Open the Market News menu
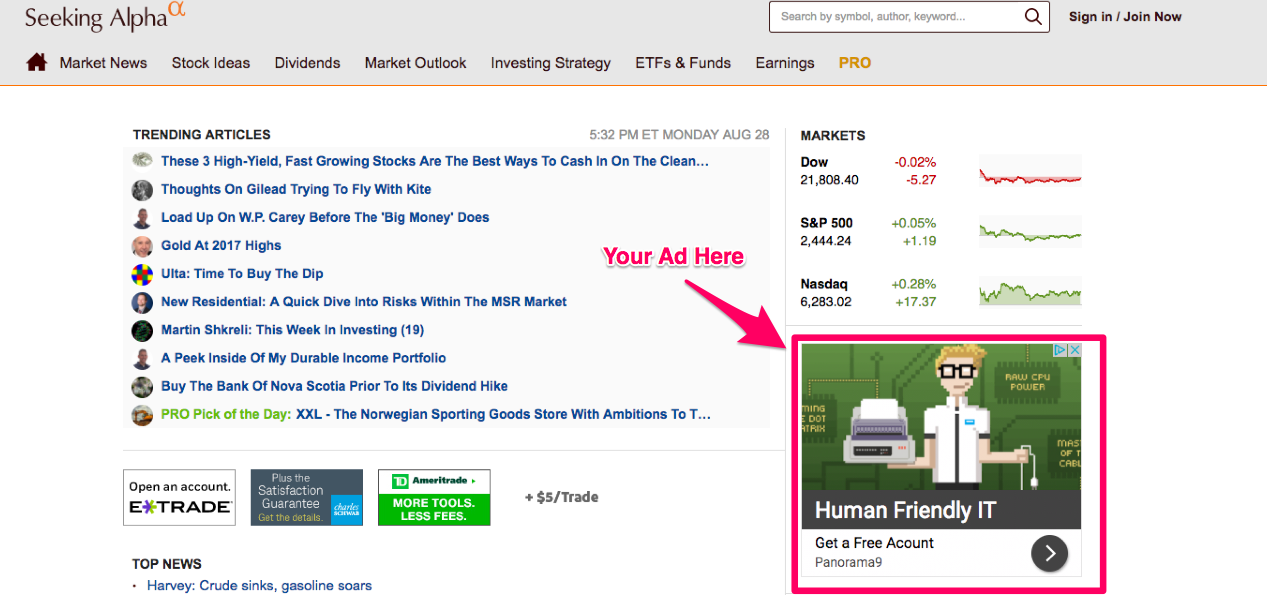This screenshot has height=595, width=1267. point(103,63)
